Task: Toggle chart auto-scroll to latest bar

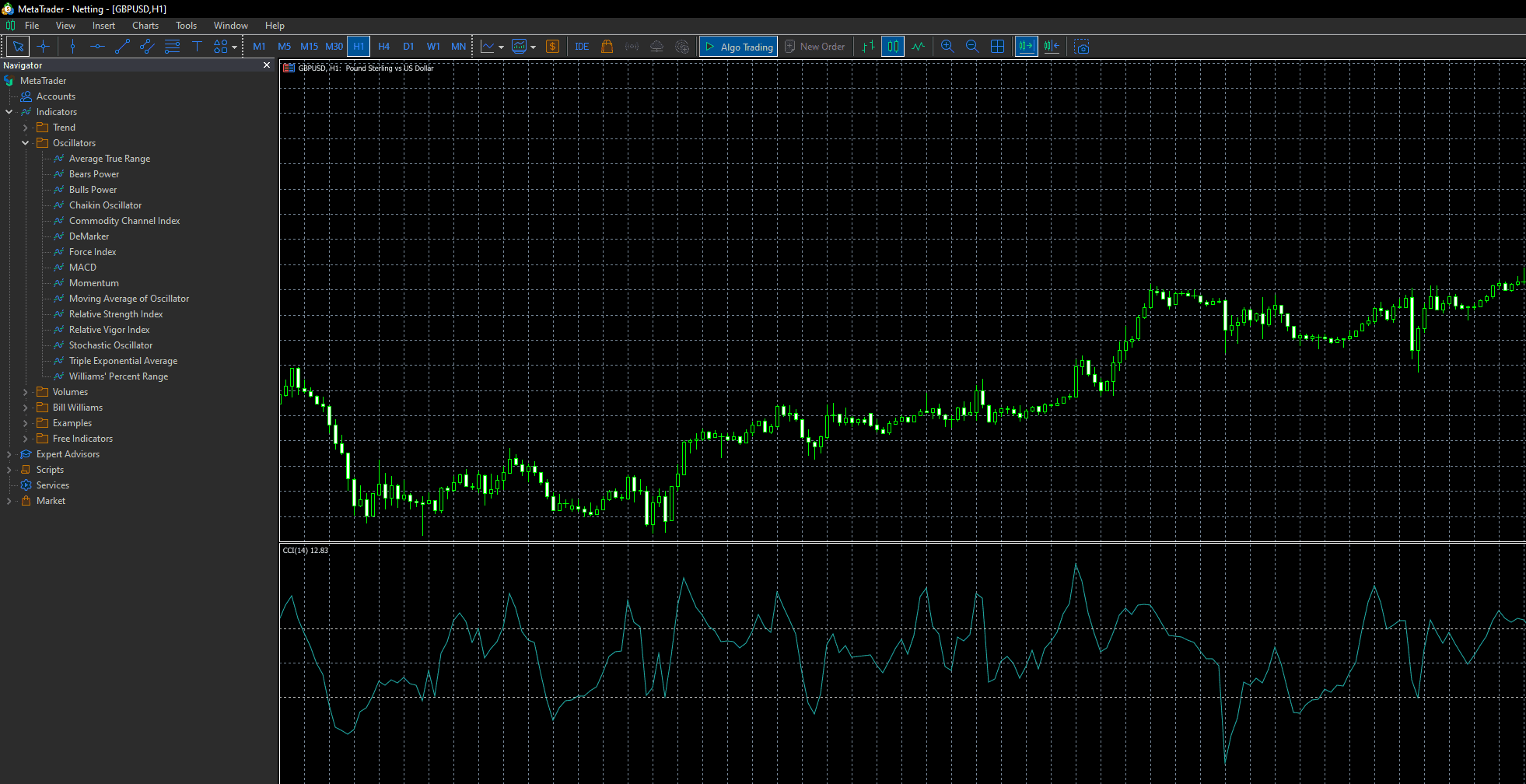Action: [x=1026, y=46]
